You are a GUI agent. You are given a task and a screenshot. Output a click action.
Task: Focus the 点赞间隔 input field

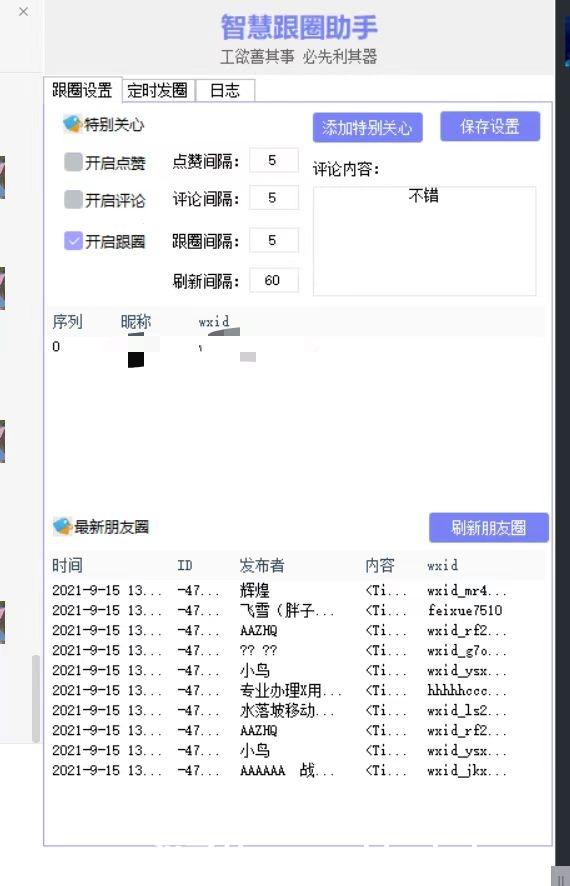click(273, 160)
